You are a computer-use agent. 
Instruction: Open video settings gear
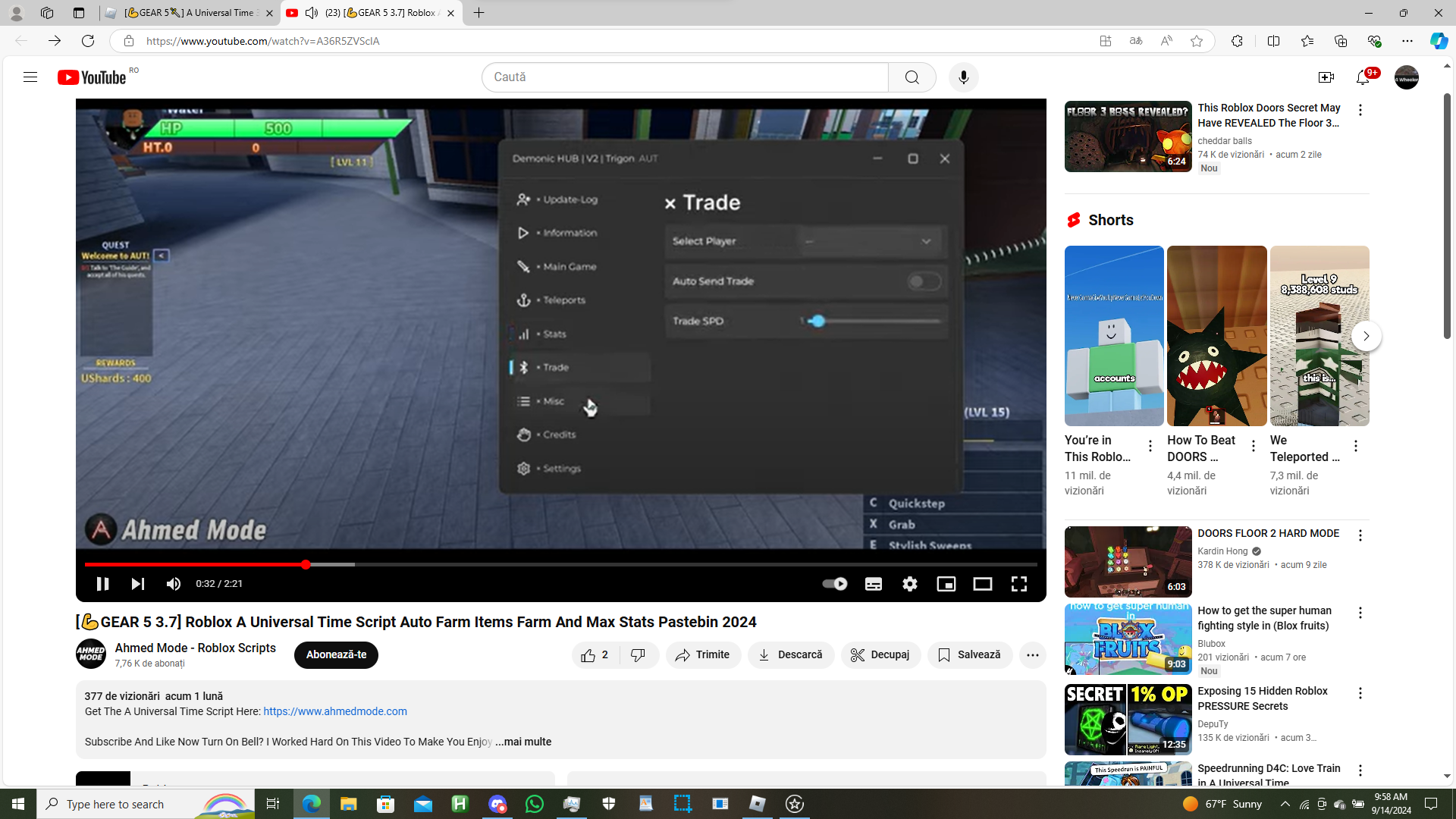(909, 584)
